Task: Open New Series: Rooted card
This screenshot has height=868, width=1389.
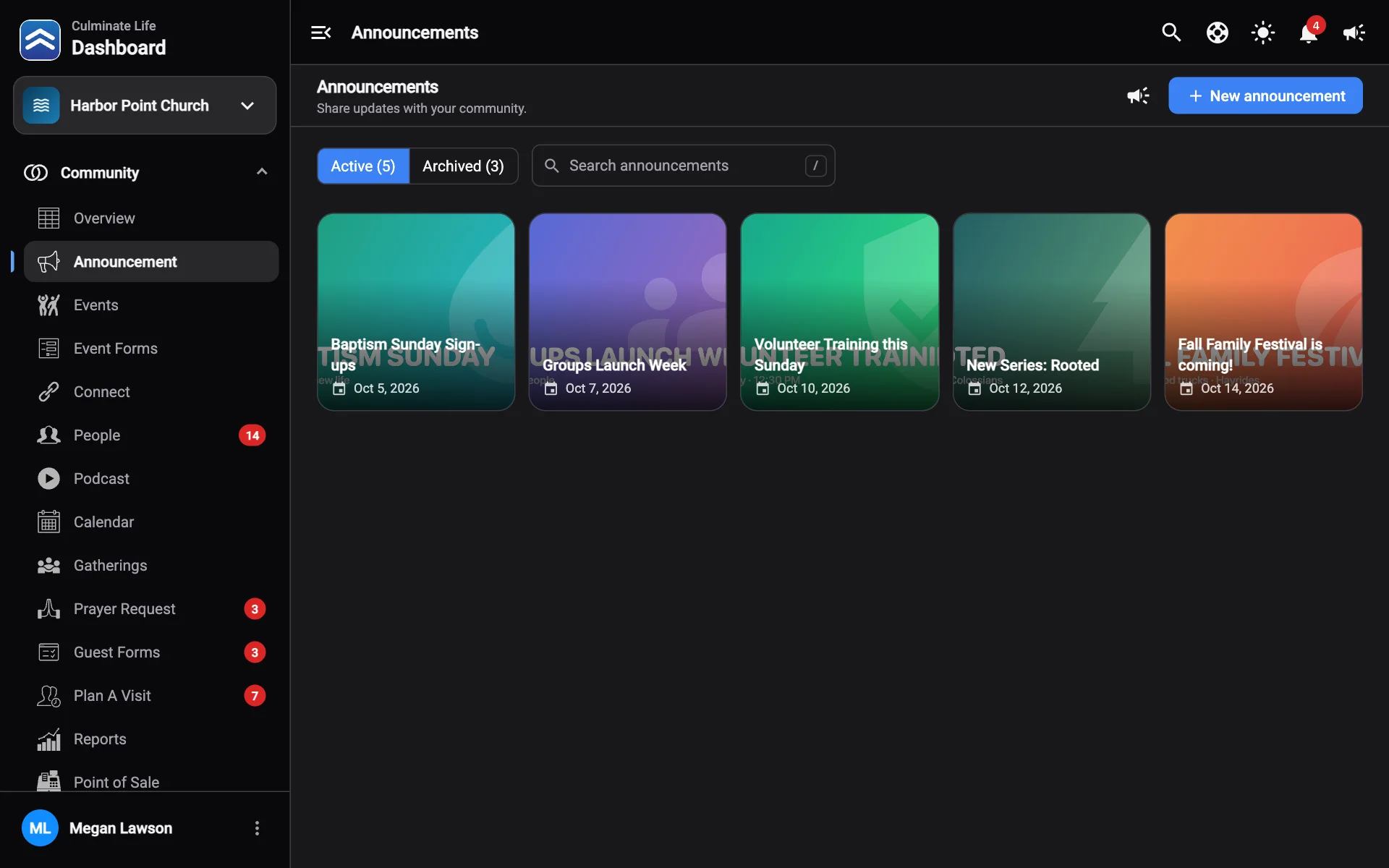Action: click(1051, 312)
